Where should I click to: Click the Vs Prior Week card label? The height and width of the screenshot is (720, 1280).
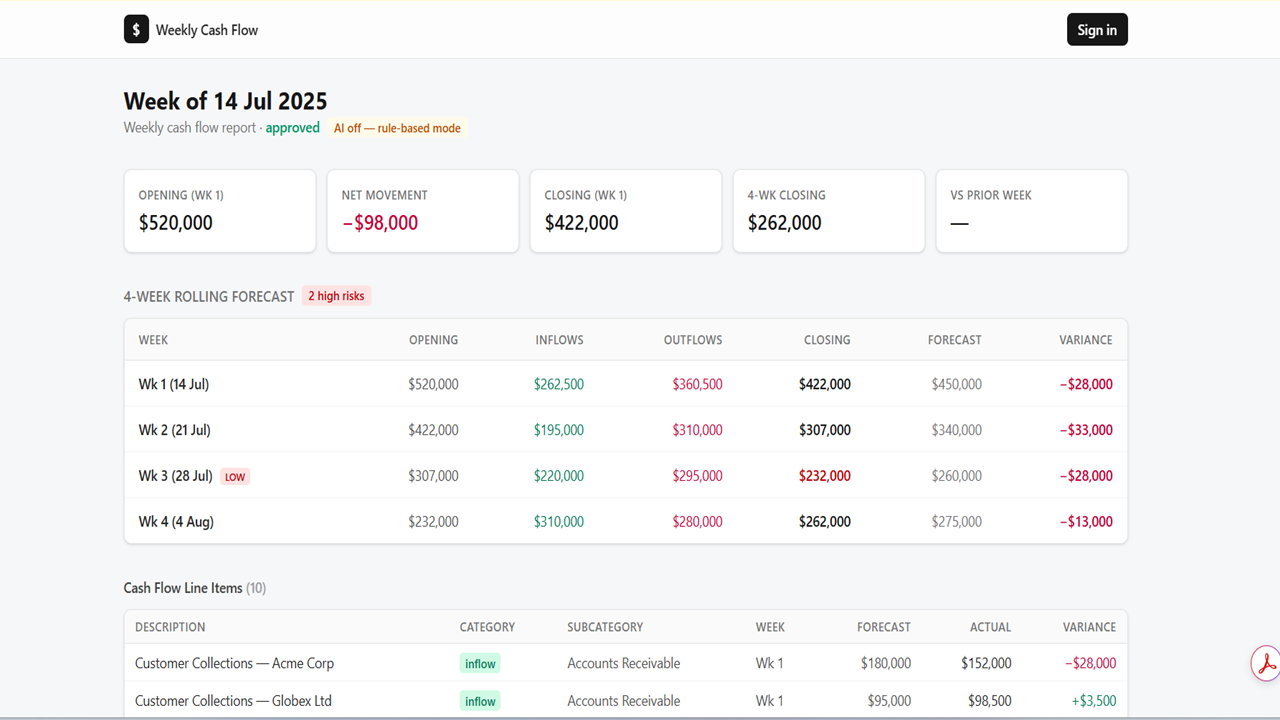click(x=991, y=195)
